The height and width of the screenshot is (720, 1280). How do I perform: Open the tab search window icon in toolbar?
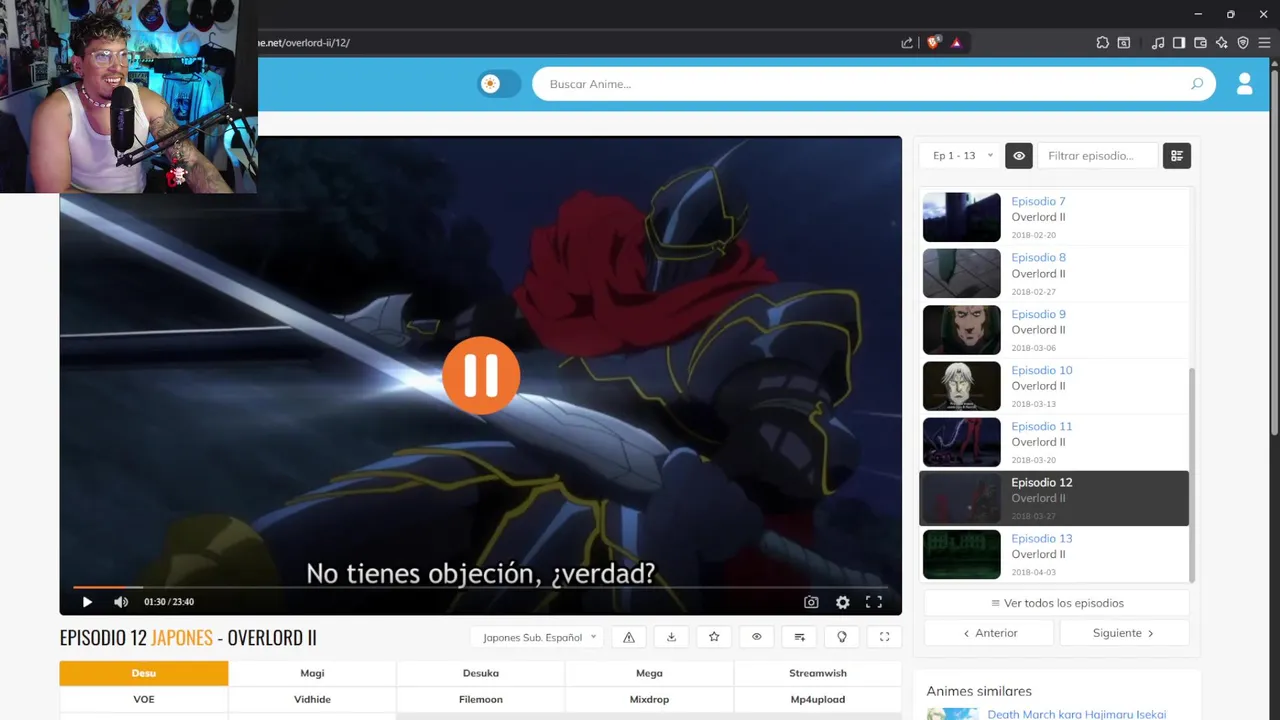coord(1124,43)
